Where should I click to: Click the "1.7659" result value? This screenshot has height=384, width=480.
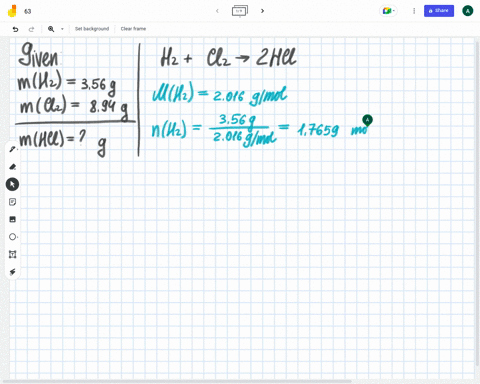coord(318,130)
